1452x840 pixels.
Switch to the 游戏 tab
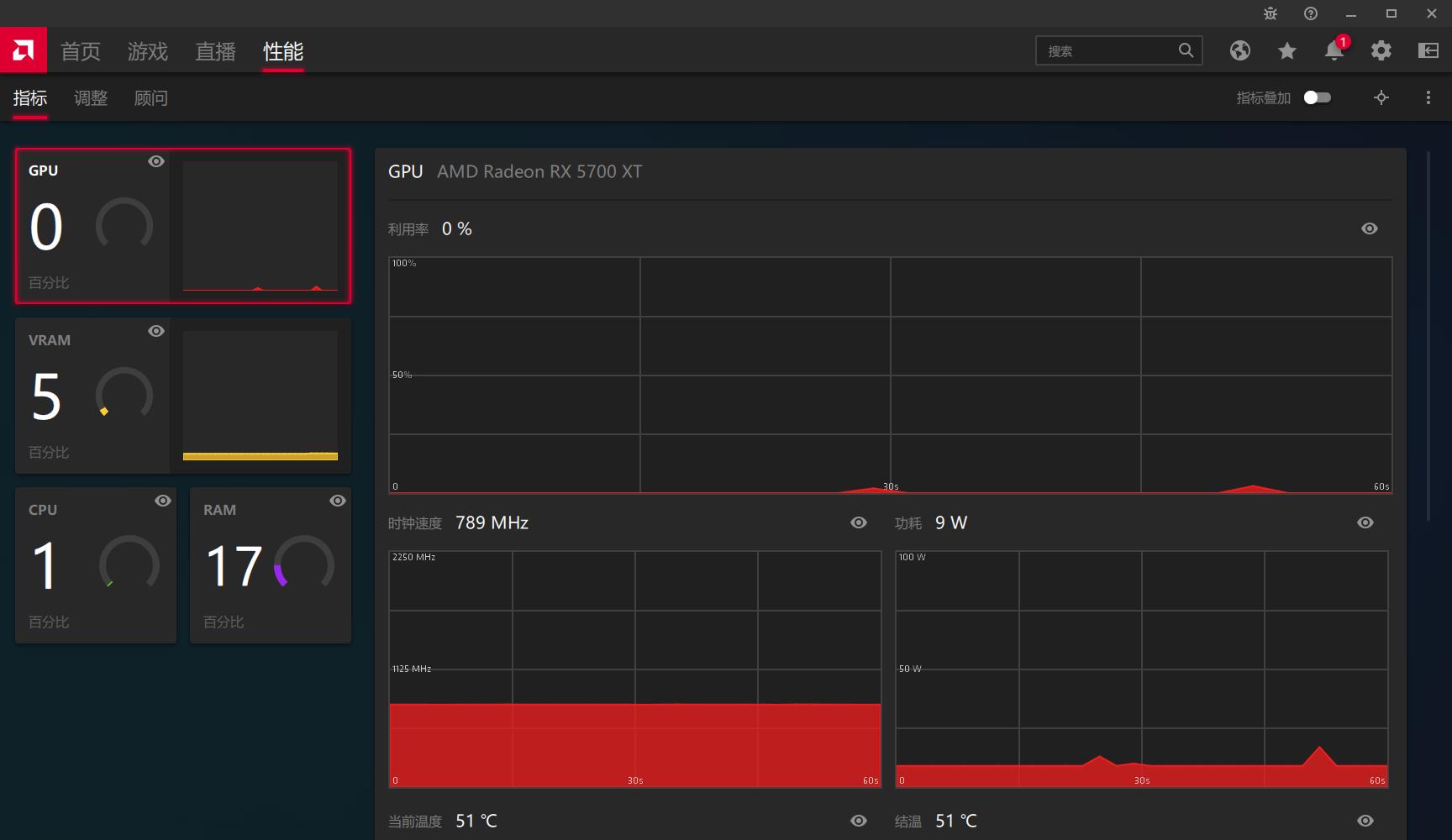pyautogui.click(x=147, y=51)
